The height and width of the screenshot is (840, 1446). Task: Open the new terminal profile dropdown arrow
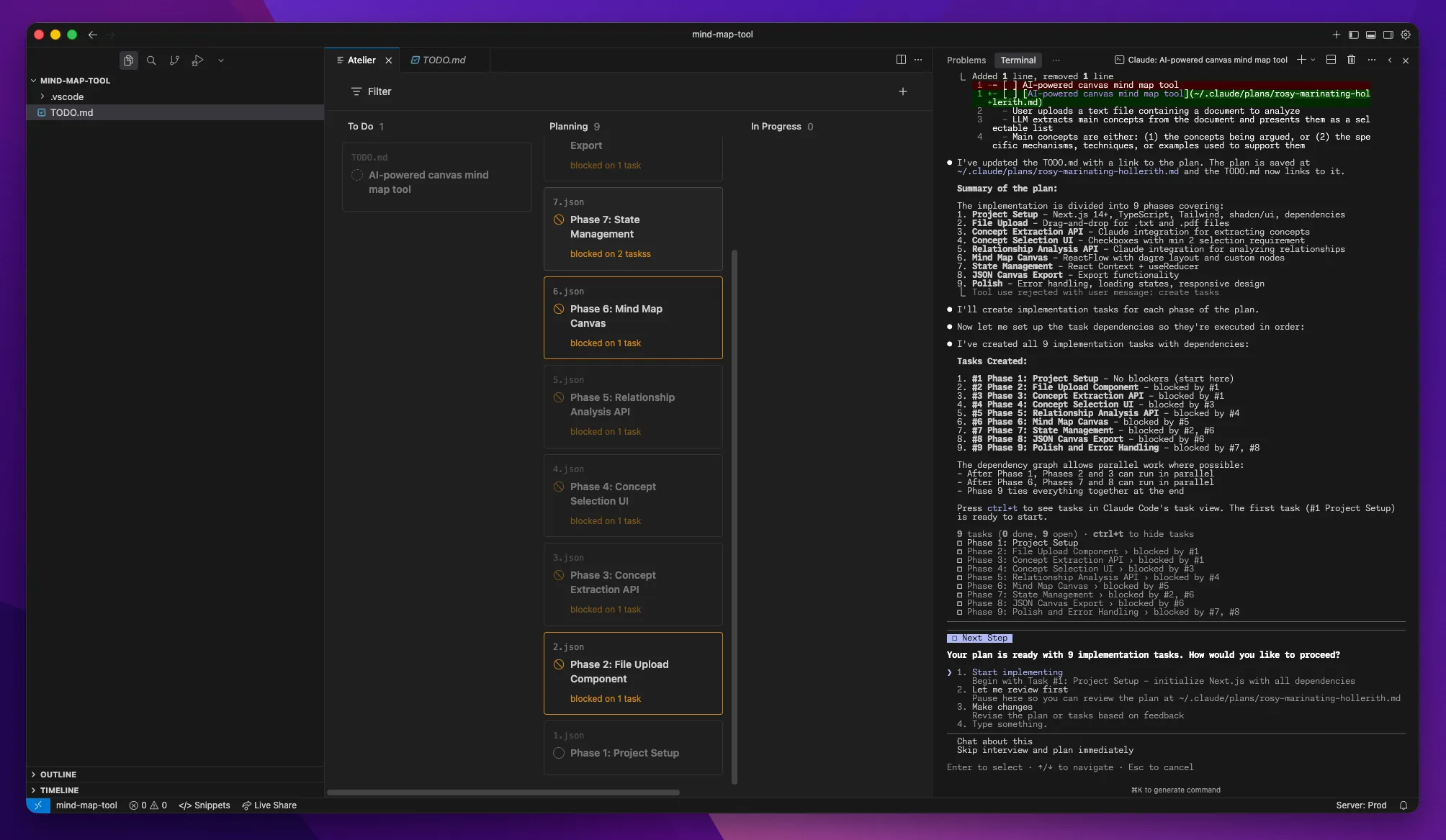(1313, 60)
